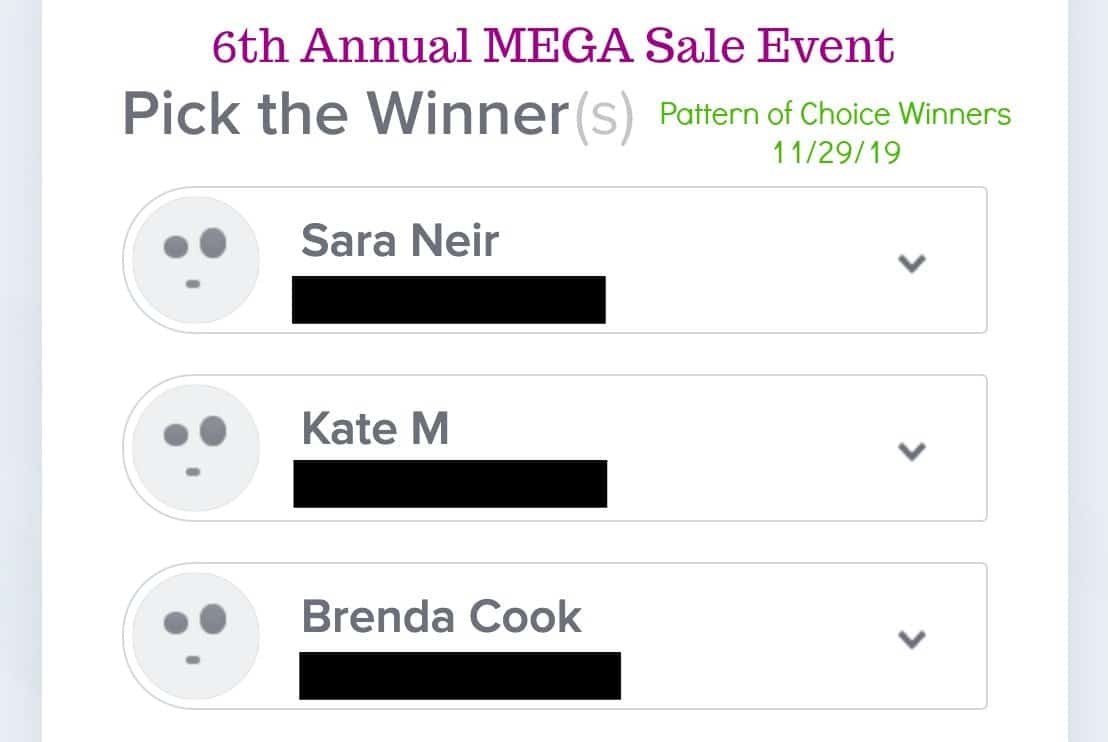Click Brenda Cook's avatar face icon
The image size is (1108, 742).
pyautogui.click(x=195, y=636)
